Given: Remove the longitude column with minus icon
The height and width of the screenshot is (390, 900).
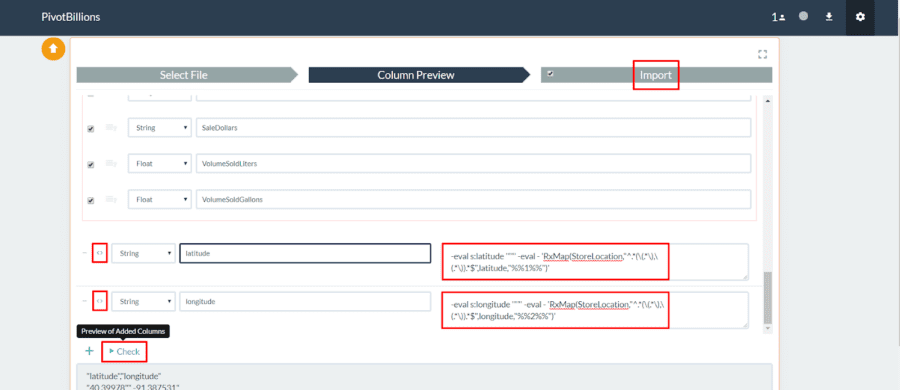Looking at the screenshot, I should [85, 301].
